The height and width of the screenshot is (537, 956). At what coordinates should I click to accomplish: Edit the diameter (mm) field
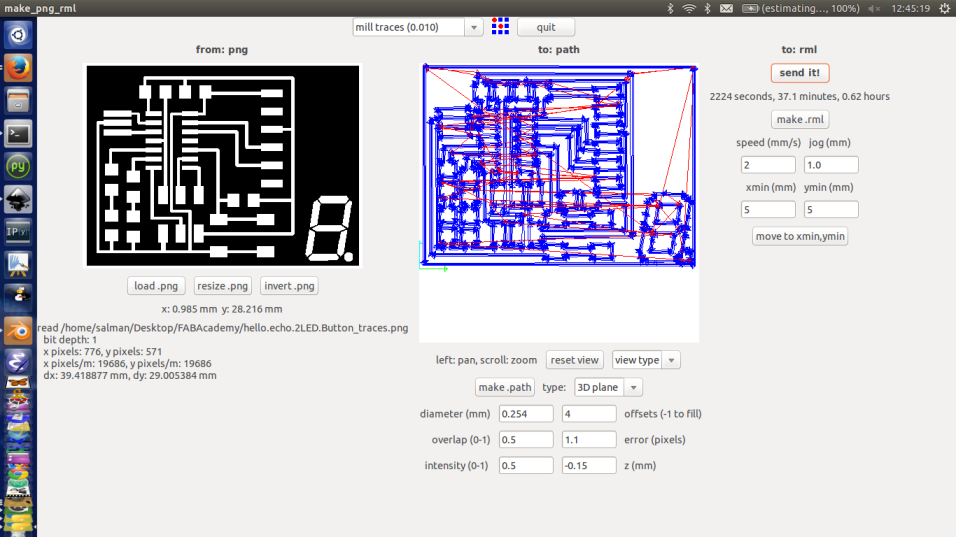click(x=526, y=413)
